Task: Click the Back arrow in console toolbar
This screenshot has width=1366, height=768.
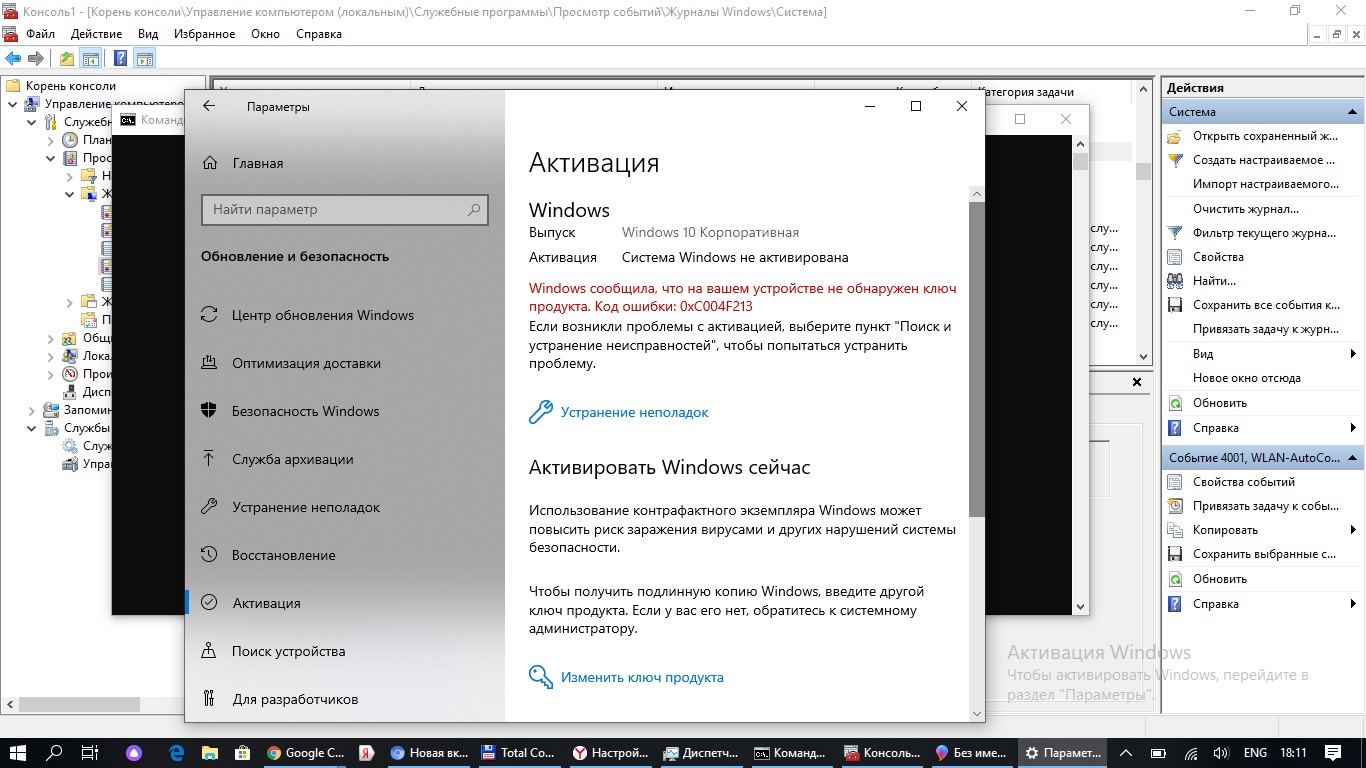Action: [13, 59]
